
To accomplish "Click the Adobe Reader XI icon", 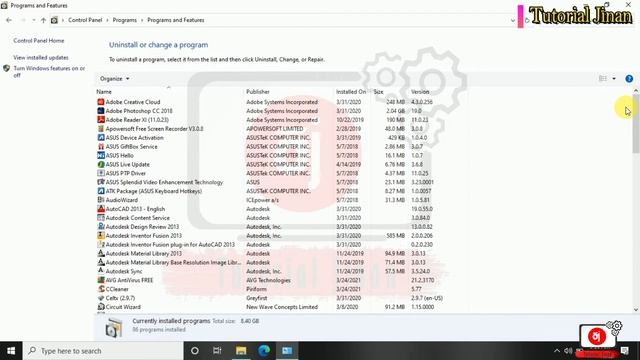I will (x=101, y=120).
